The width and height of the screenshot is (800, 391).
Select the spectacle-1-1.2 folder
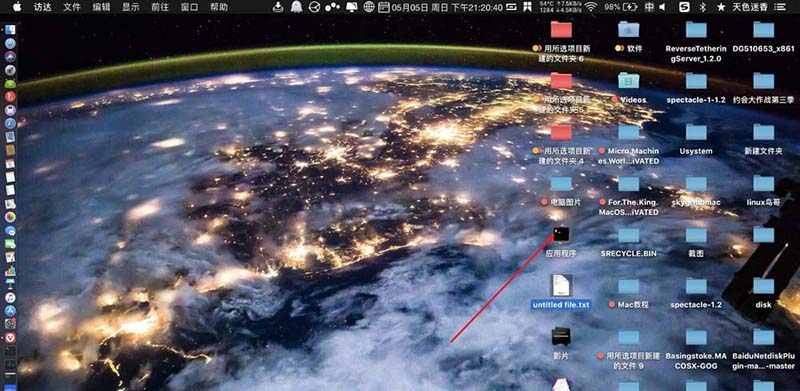pos(696,81)
